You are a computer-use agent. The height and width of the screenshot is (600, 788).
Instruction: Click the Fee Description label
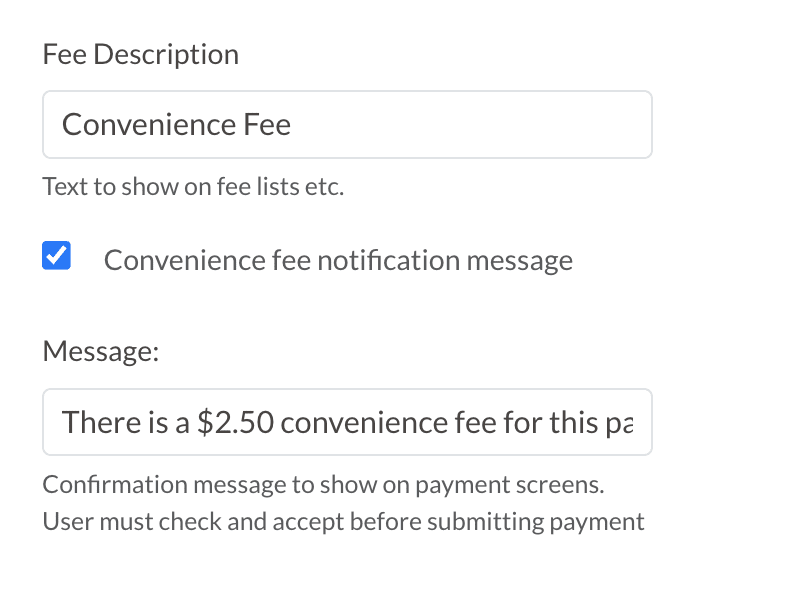(x=140, y=54)
